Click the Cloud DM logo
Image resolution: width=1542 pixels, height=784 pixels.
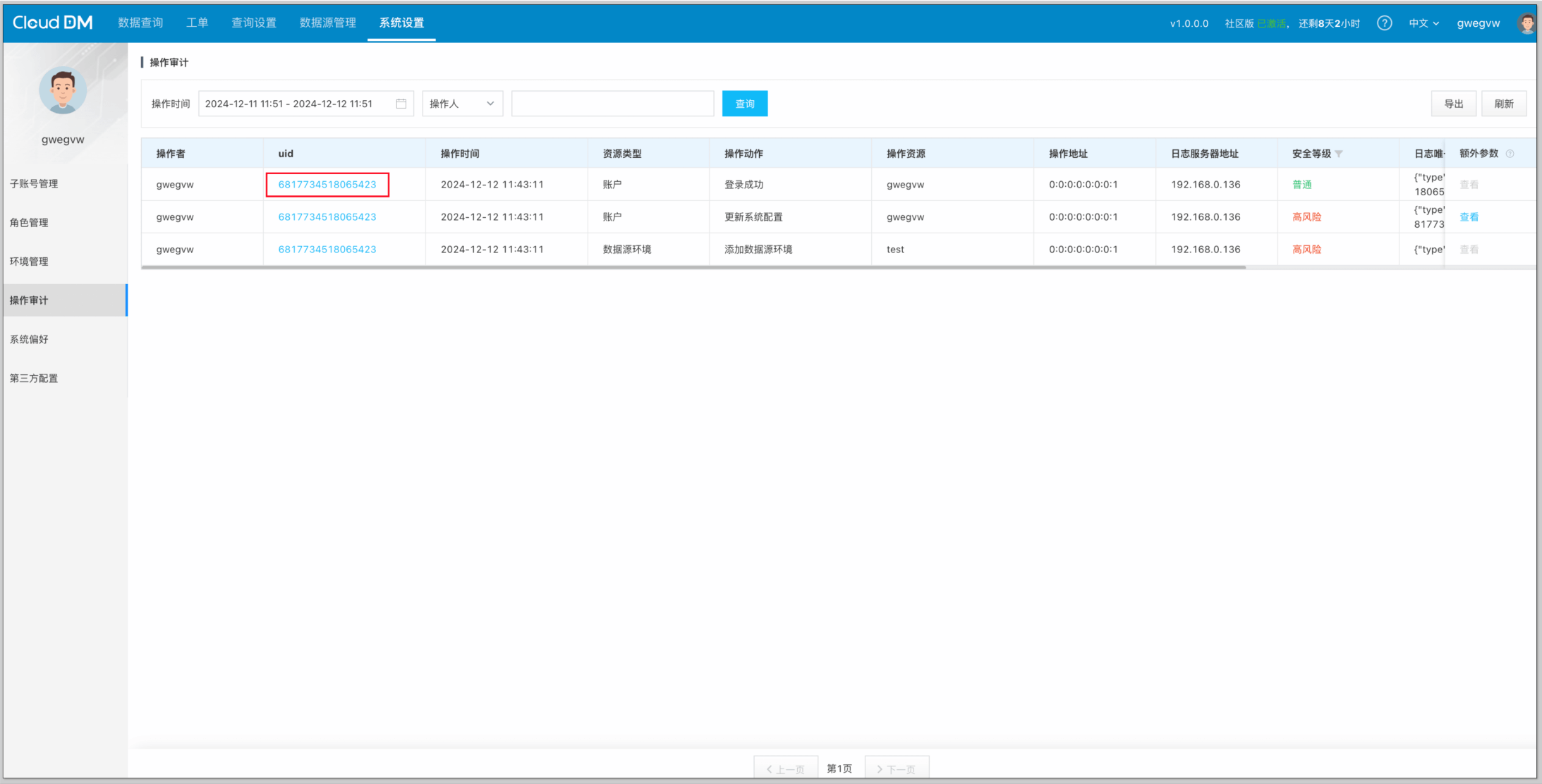pyautogui.click(x=53, y=23)
